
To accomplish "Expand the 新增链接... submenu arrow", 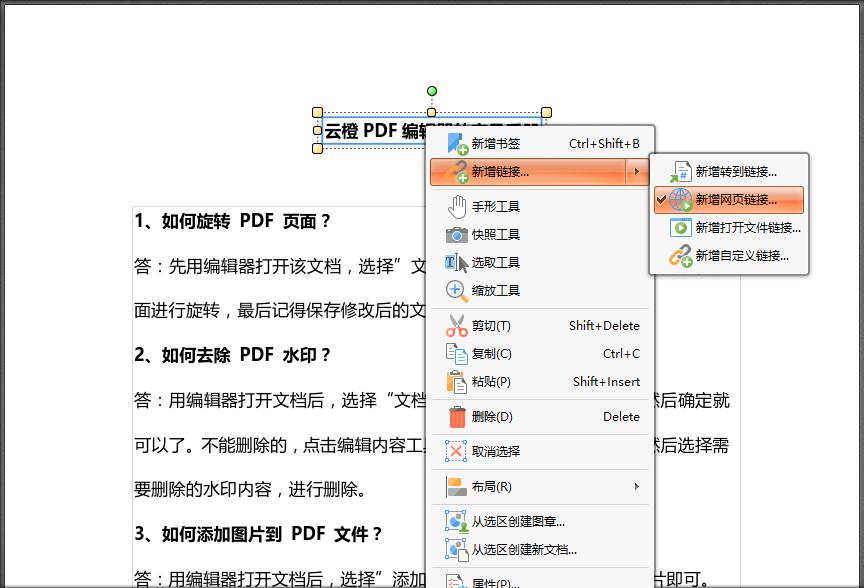I will point(637,172).
